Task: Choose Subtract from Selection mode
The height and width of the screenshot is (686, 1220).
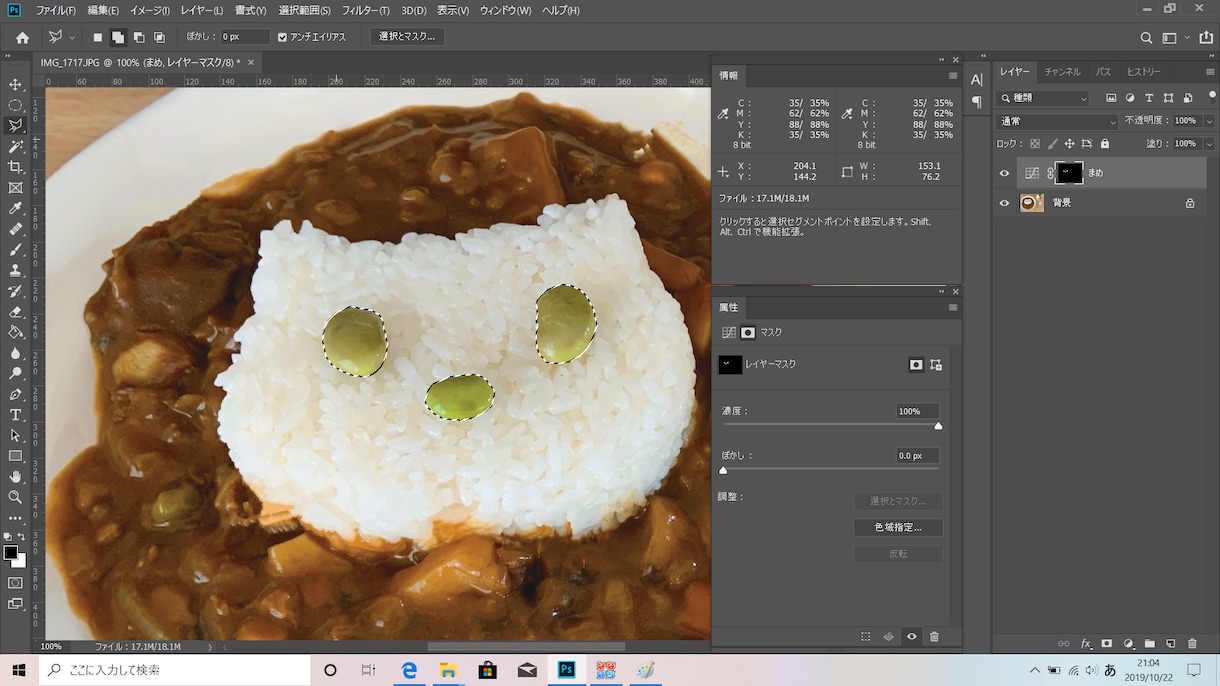Action: click(x=139, y=37)
